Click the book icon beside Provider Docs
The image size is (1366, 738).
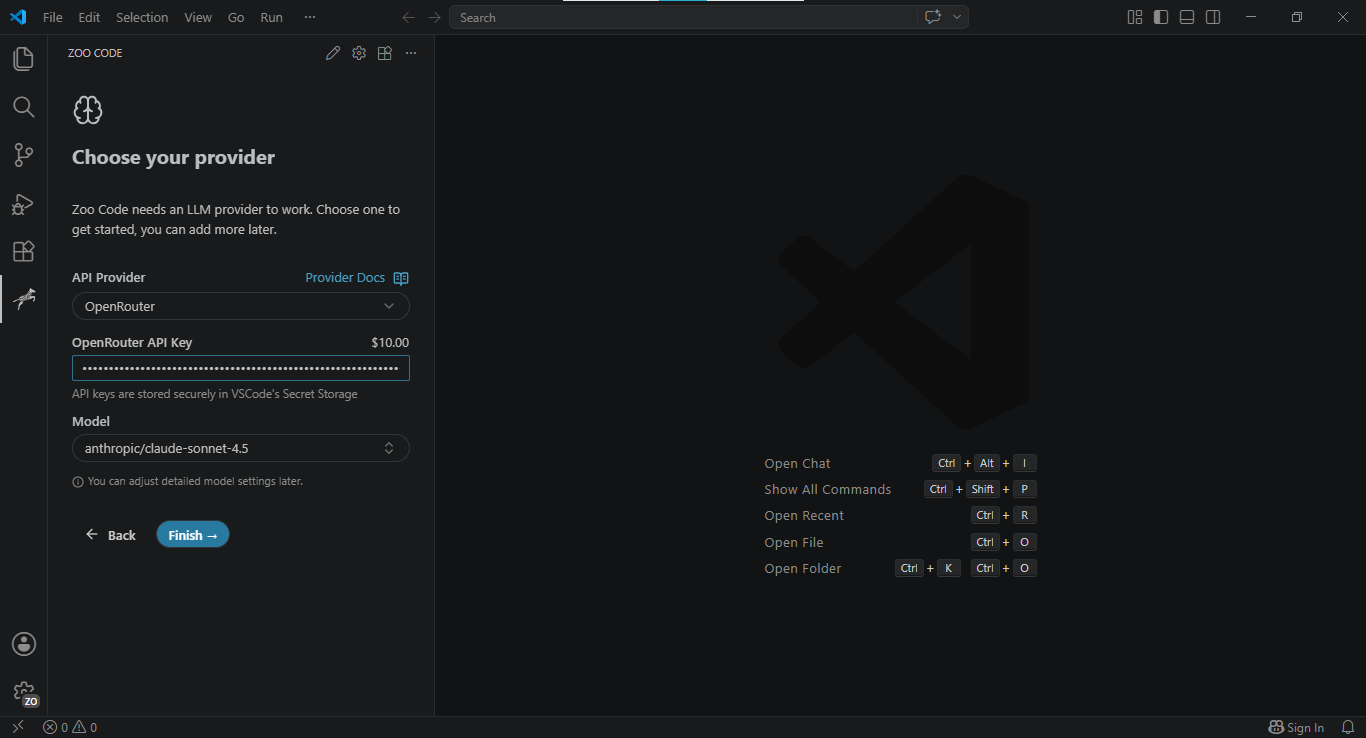tap(401, 278)
